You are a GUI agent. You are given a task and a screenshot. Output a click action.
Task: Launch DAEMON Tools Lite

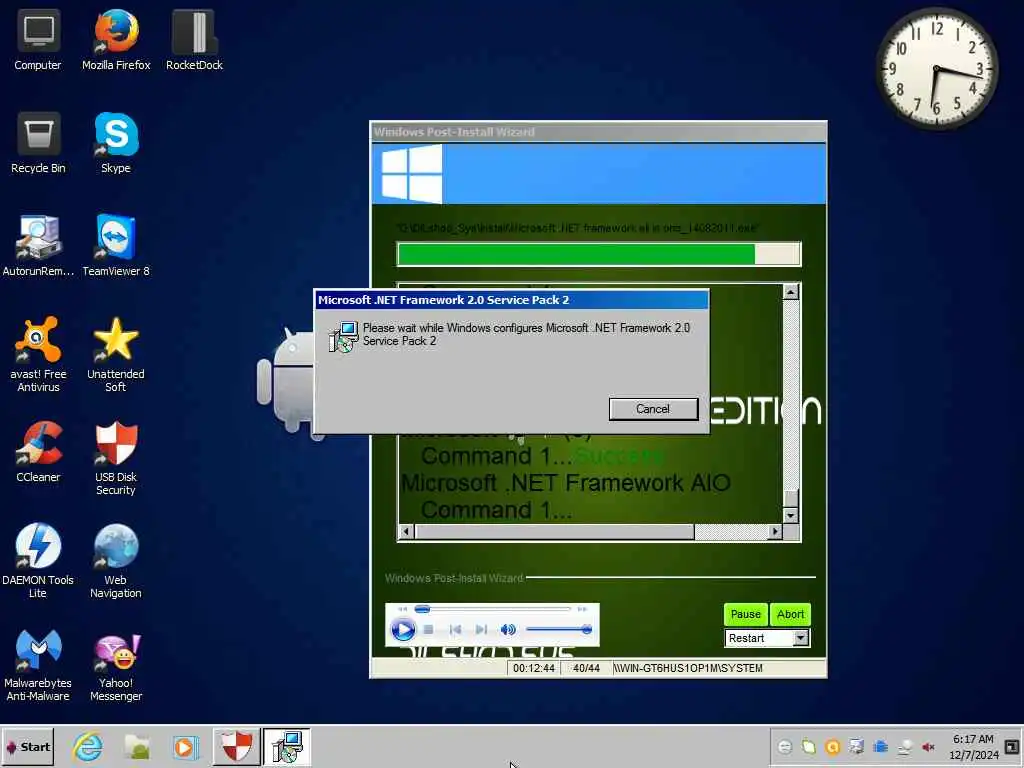[38, 560]
